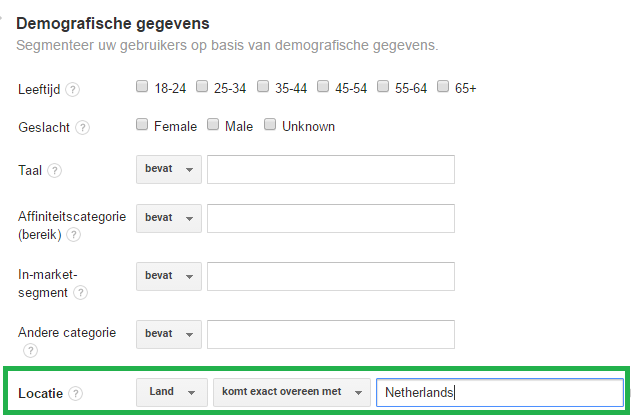This screenshot has height=418, width=631.
Task: Click the In-market-segment text field
Action: click(x=331, y=276)
